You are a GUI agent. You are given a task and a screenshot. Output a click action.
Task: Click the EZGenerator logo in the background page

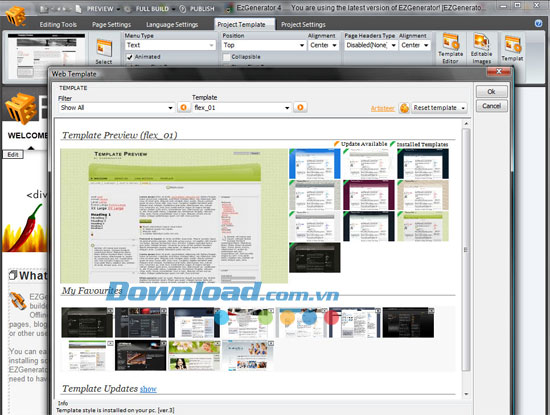pos(21,108)
